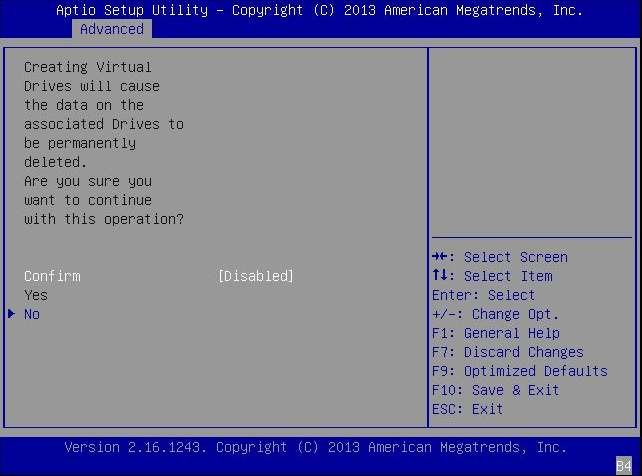Click the 'Enter: Select' help line
Viewport: 642px width, 476px height.
(483, 295)
